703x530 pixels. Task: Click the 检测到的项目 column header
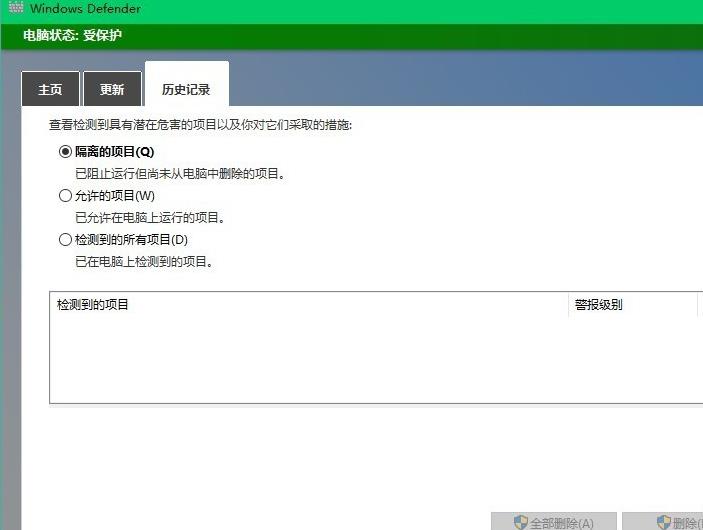[x=309, y=305]
